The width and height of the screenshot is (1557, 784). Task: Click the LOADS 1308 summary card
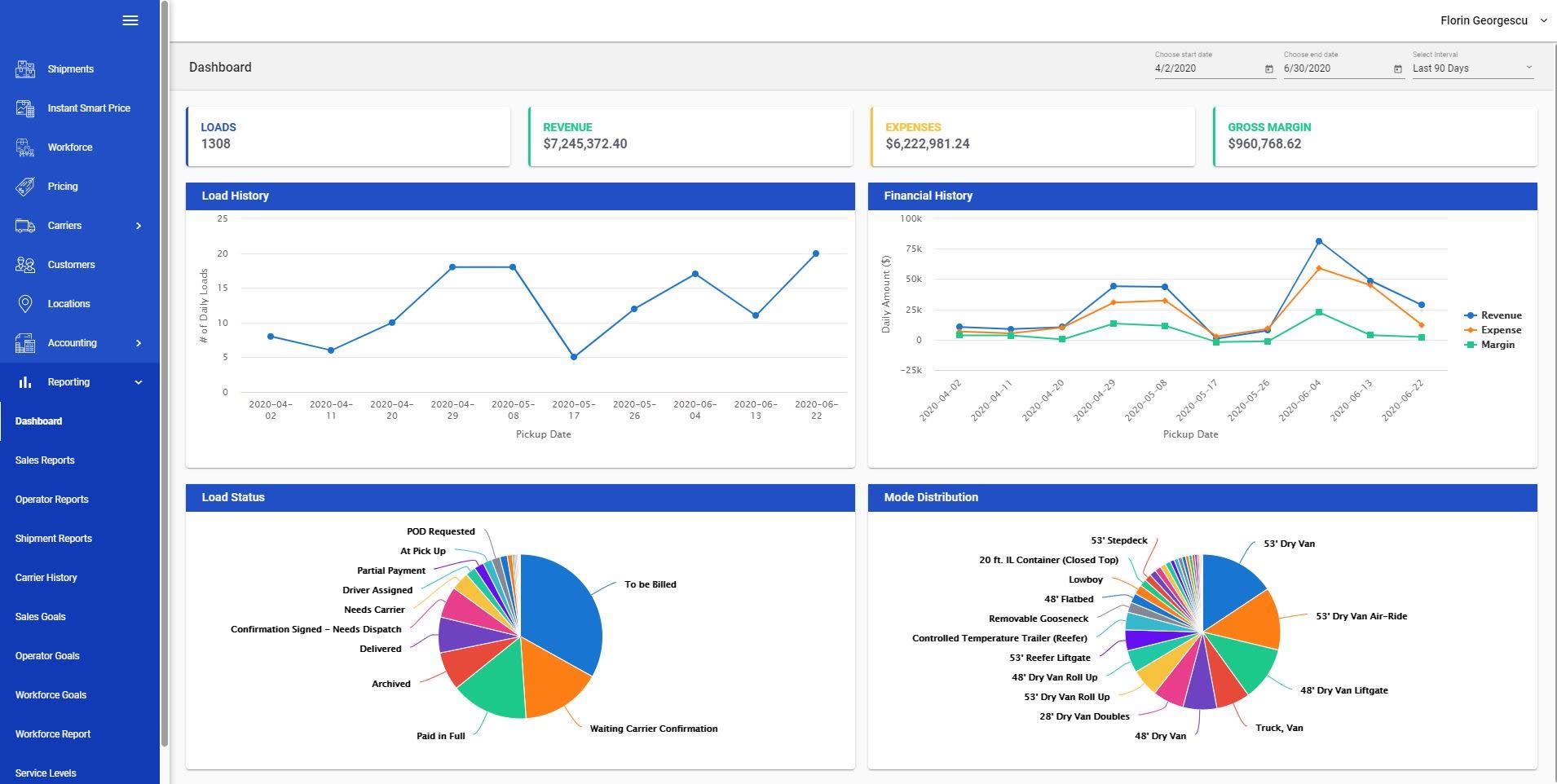[x=348, y=136]
